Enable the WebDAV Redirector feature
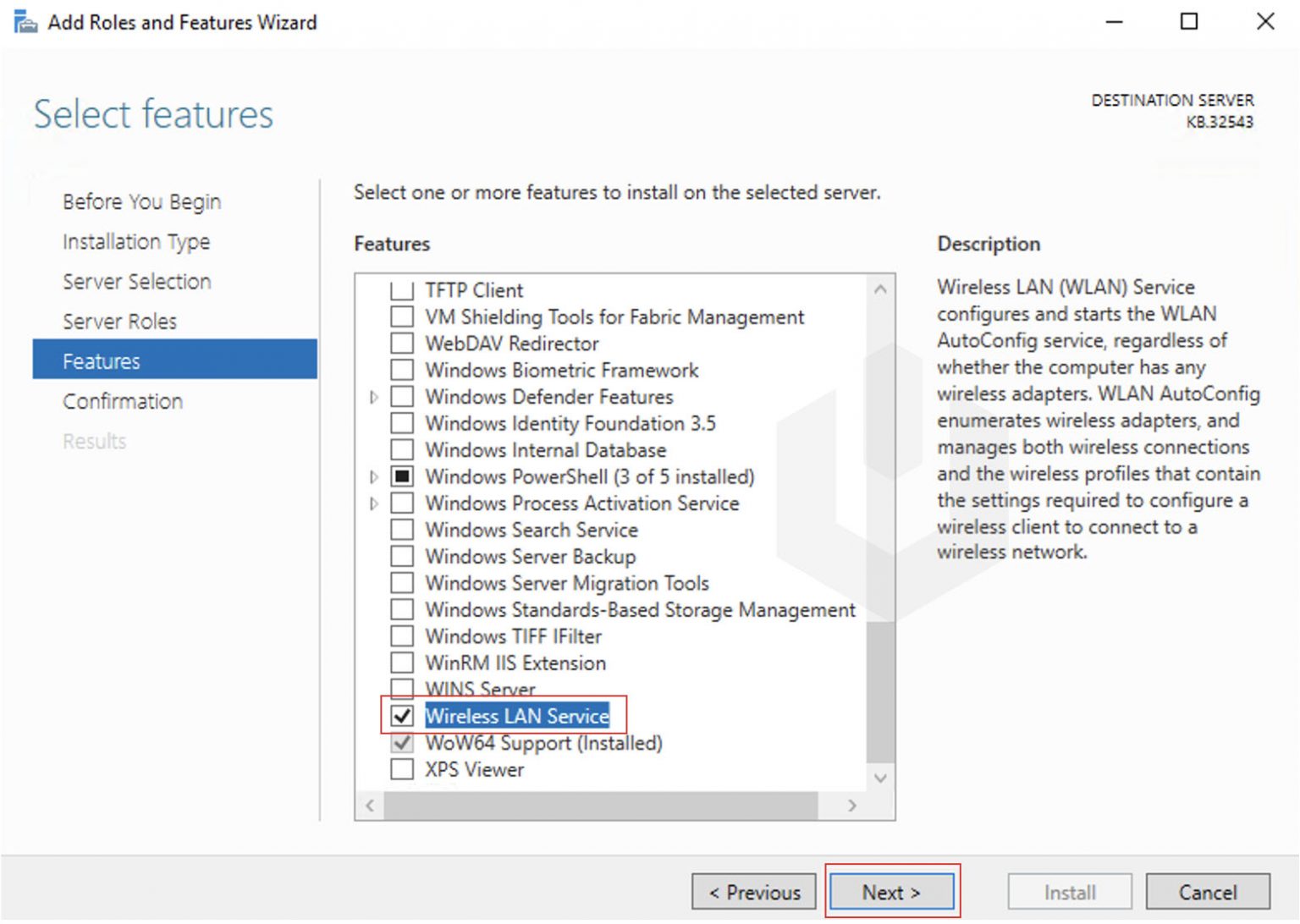 [401, 343]
